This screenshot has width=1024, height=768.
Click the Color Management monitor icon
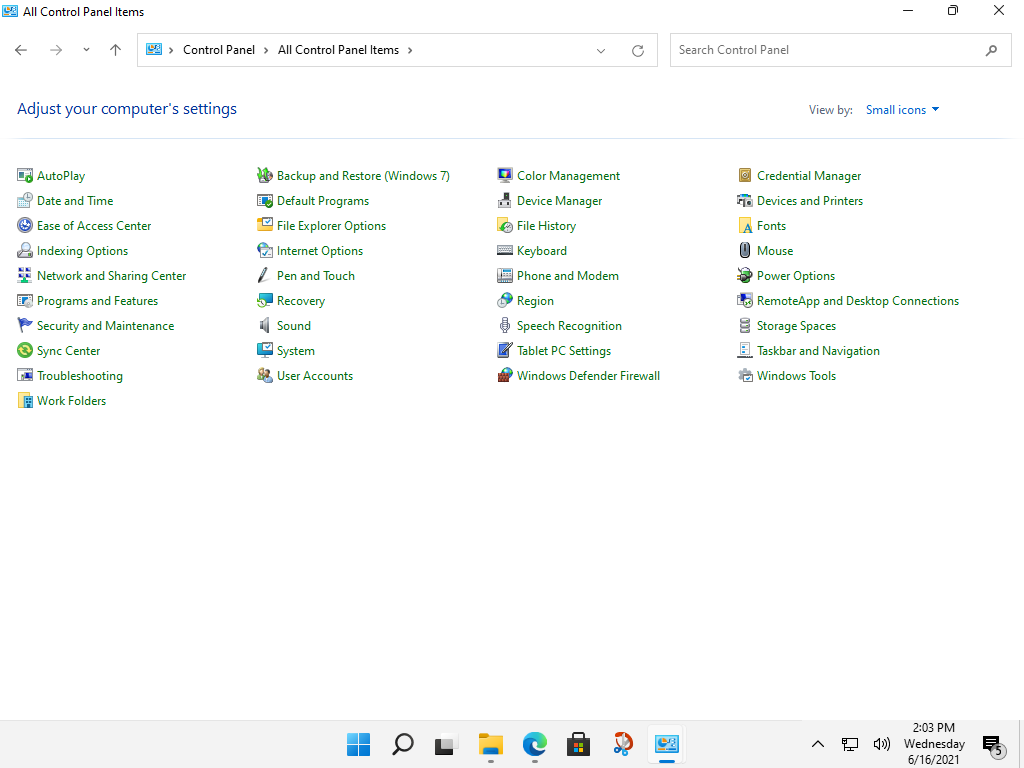(505, 176)
